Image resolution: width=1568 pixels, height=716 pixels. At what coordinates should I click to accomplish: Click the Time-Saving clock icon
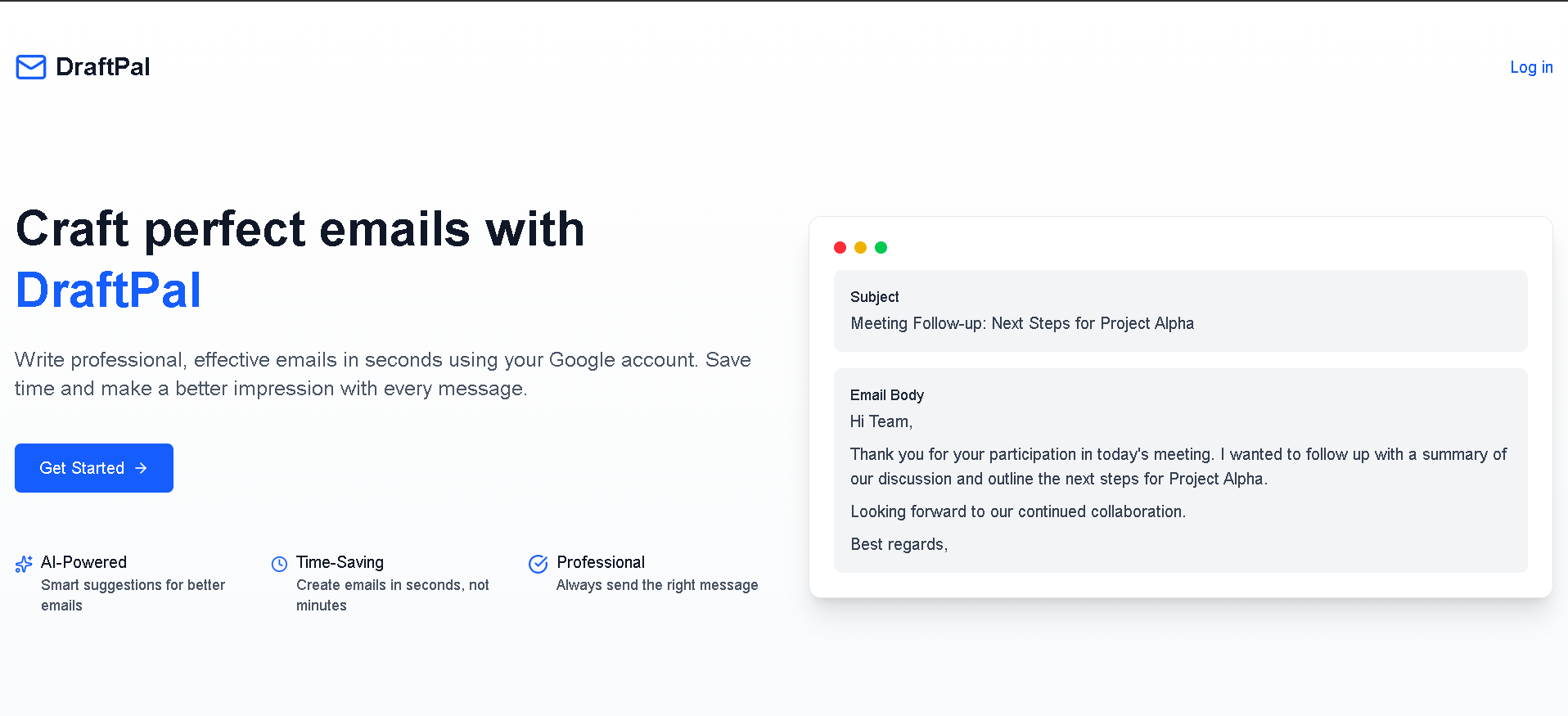(279, 564)
